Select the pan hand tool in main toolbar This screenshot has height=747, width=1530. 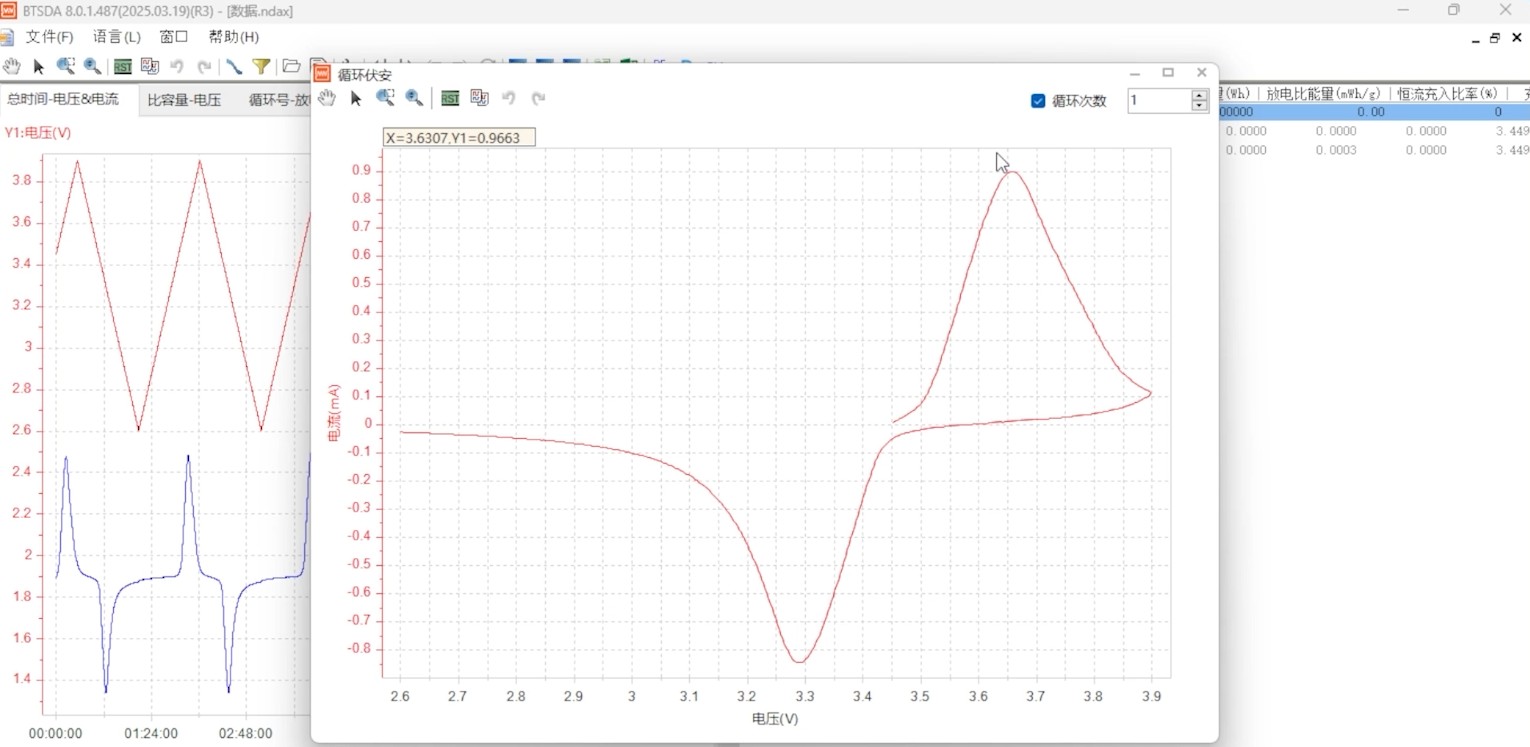point(11,67)
